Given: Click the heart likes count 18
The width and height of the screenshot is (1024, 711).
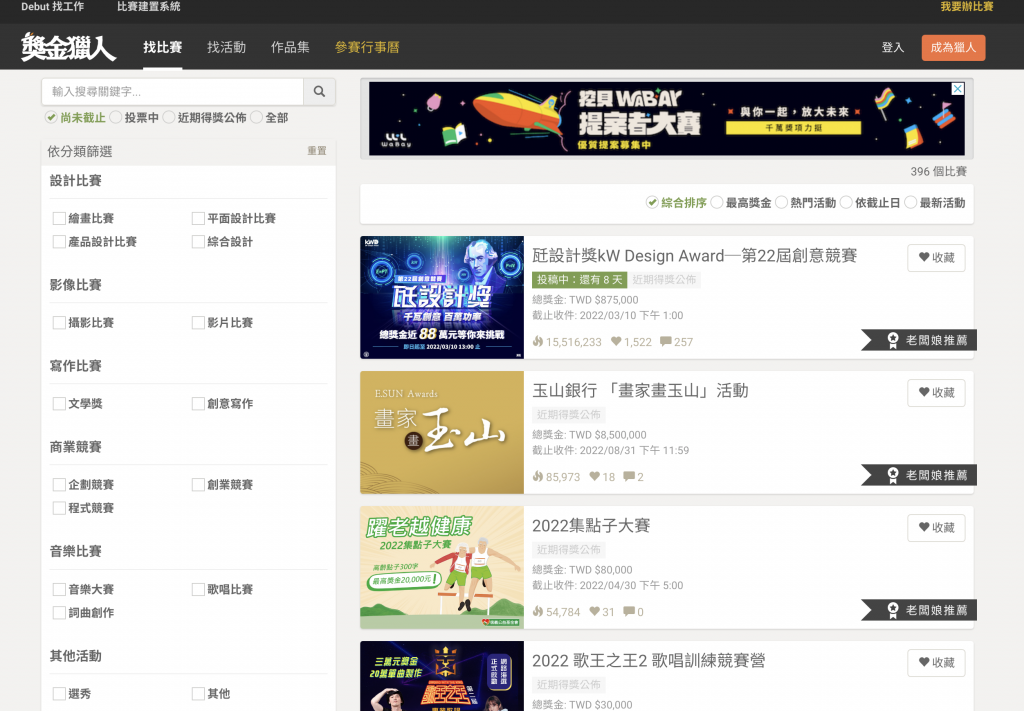Looking at the screenshot, I should [x=602, y=477].
